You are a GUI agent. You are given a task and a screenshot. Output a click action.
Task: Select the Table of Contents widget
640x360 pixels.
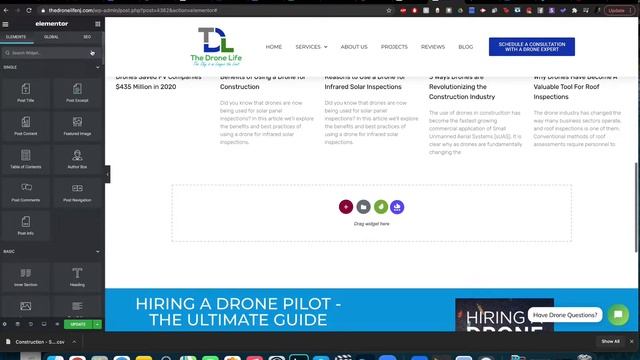[26, 159]
